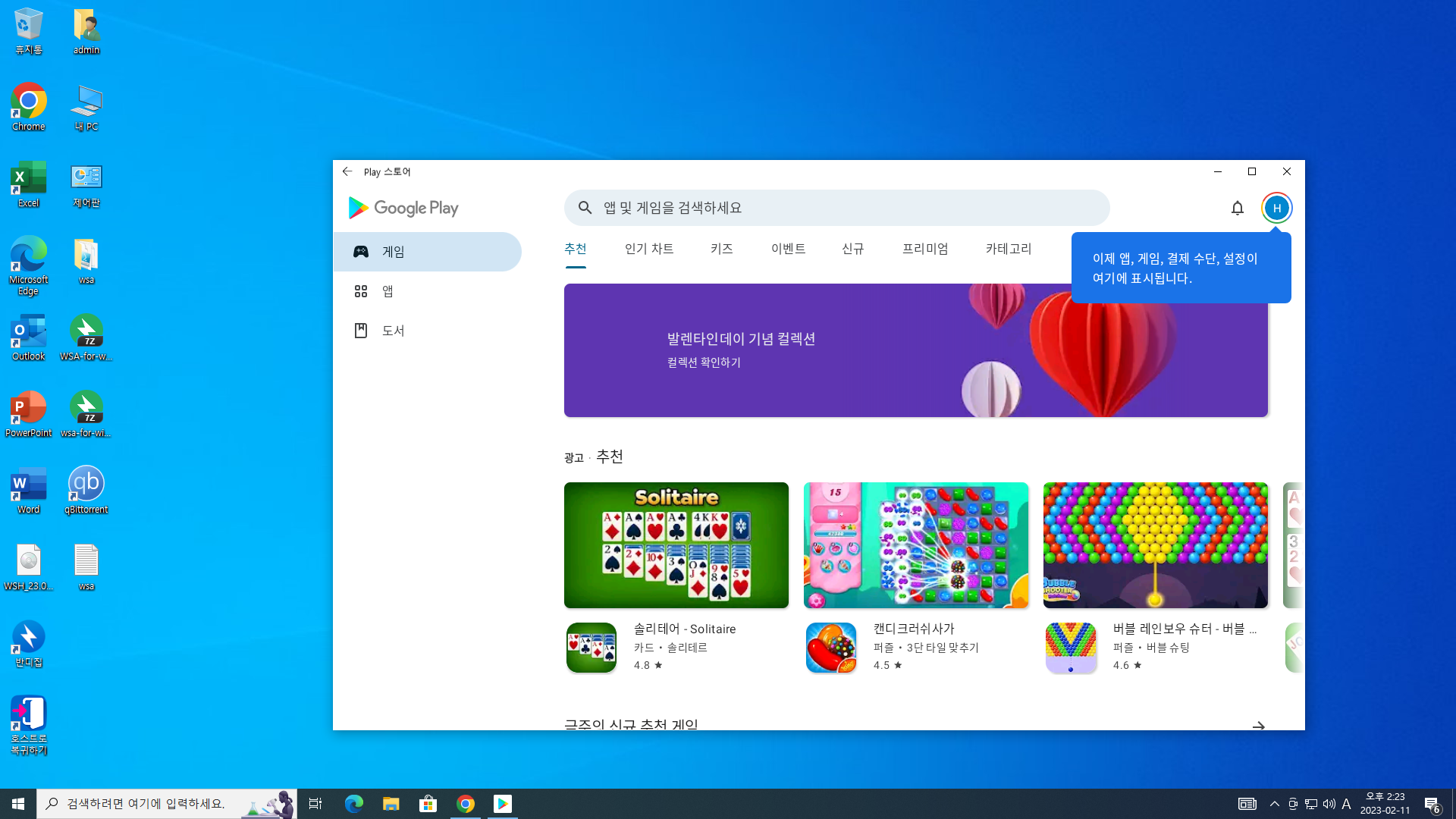Viewport: 1456px width, 819px height.
Task: Click the 발렌타인데이 기념 컬렉션 banner
Action: (916, 350)
